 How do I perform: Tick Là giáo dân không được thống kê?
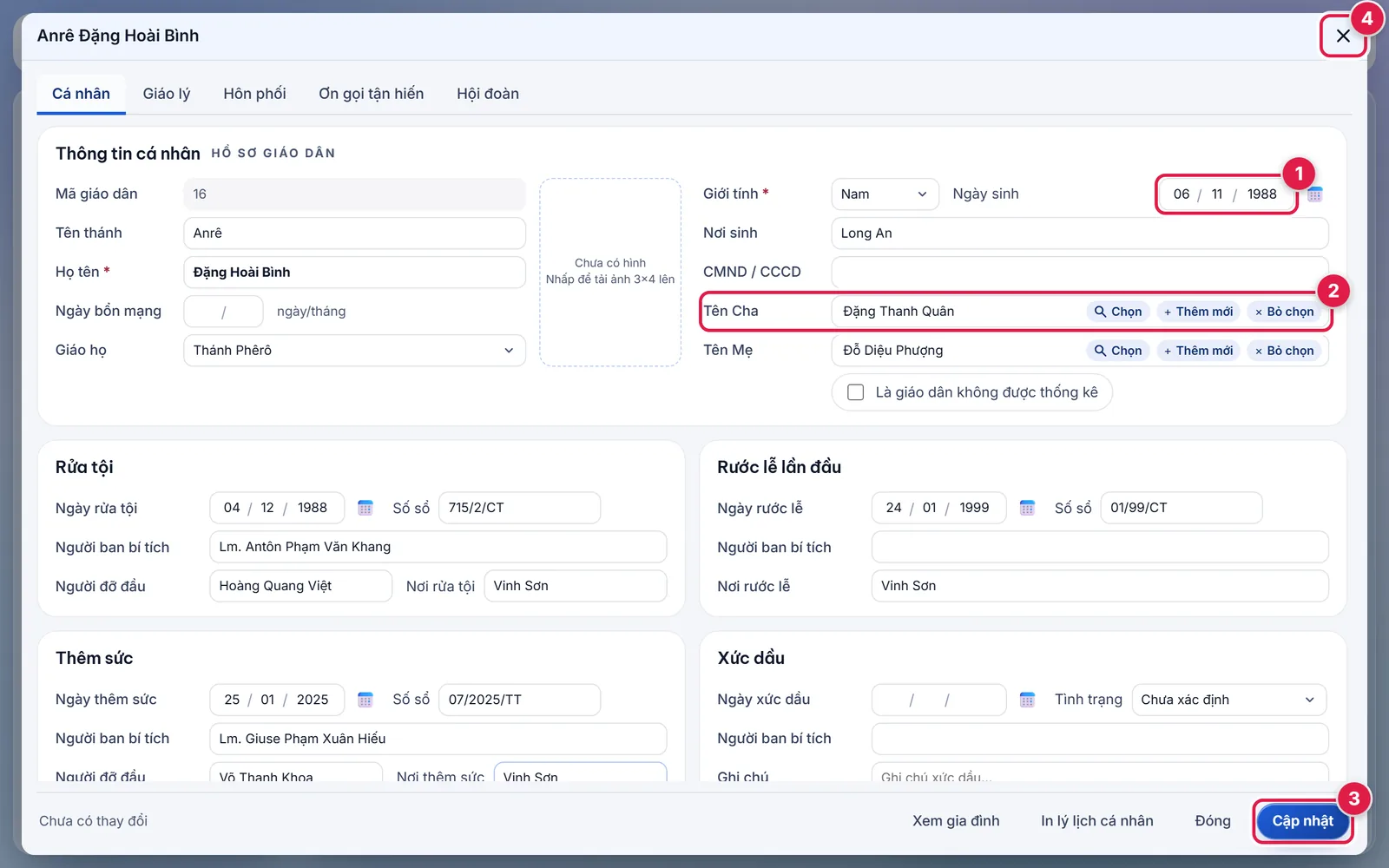pyautogui.click(x=855, y=392)
